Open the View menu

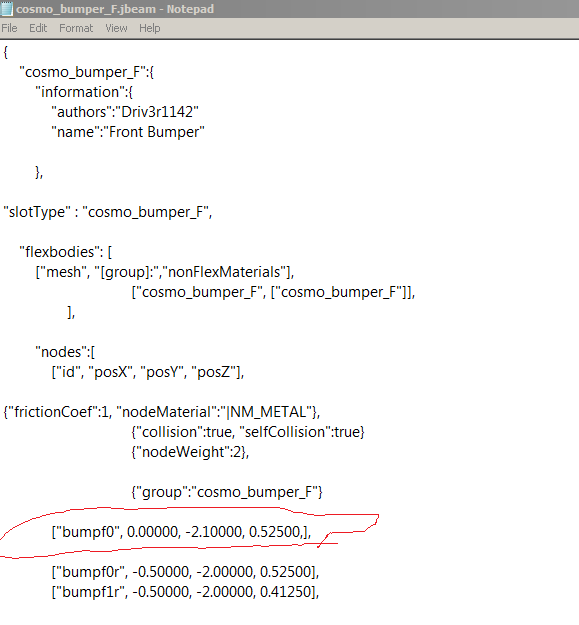[x=116, y=28]
